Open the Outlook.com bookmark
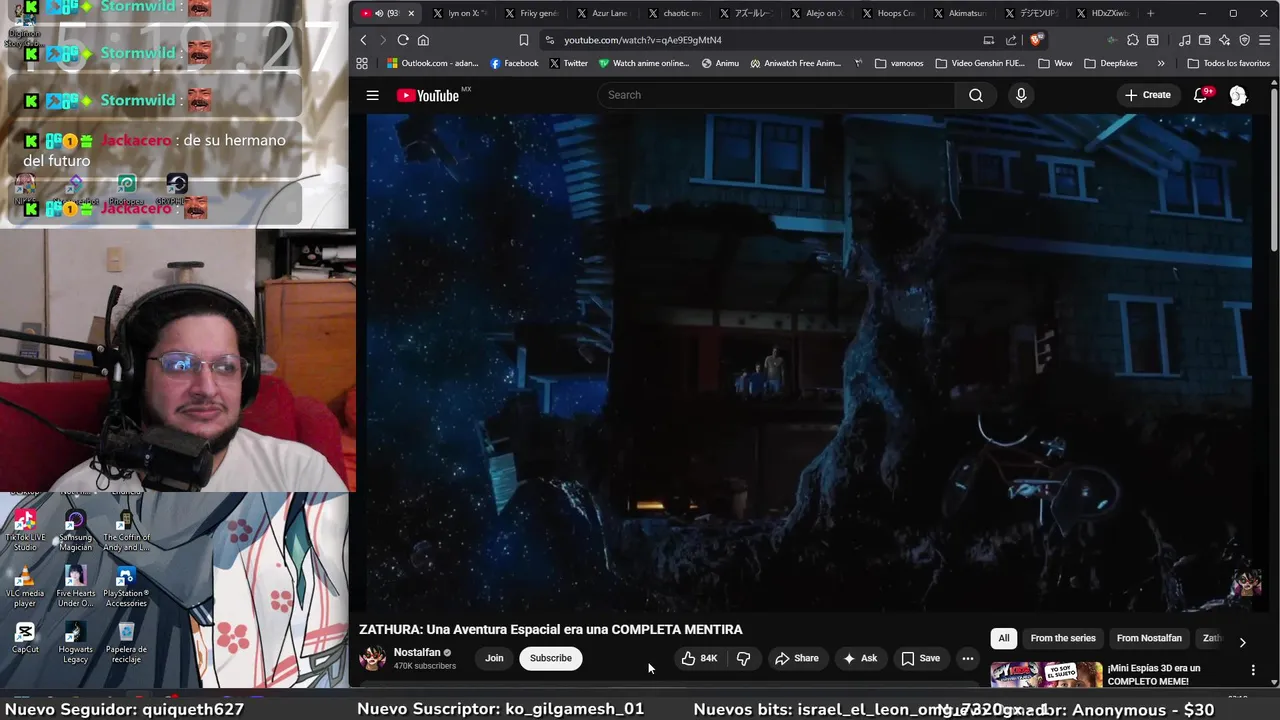 point(433,63)
